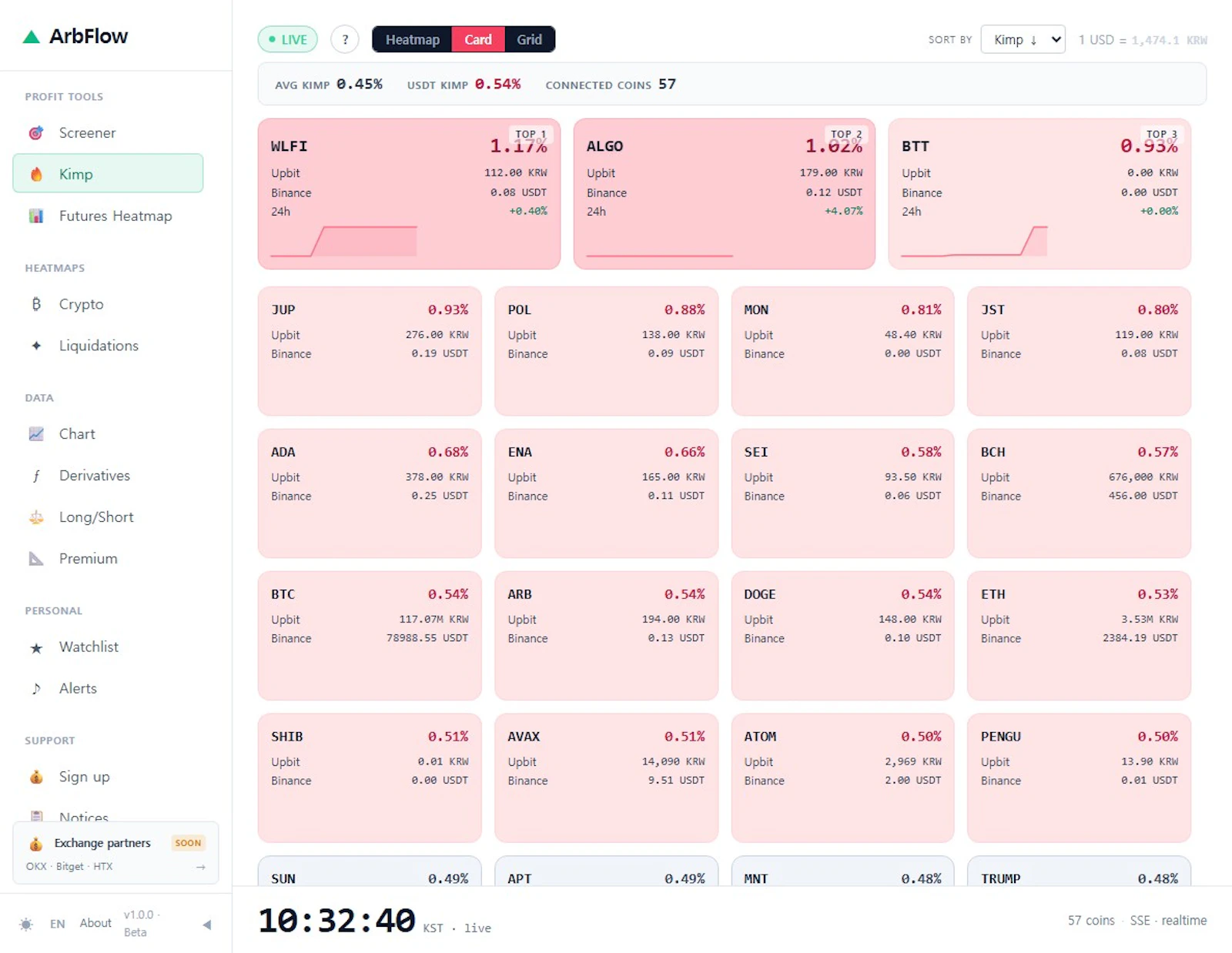Screen dimensions: 1232x953
Task: Open the Screener target icon
Action: 36,133
